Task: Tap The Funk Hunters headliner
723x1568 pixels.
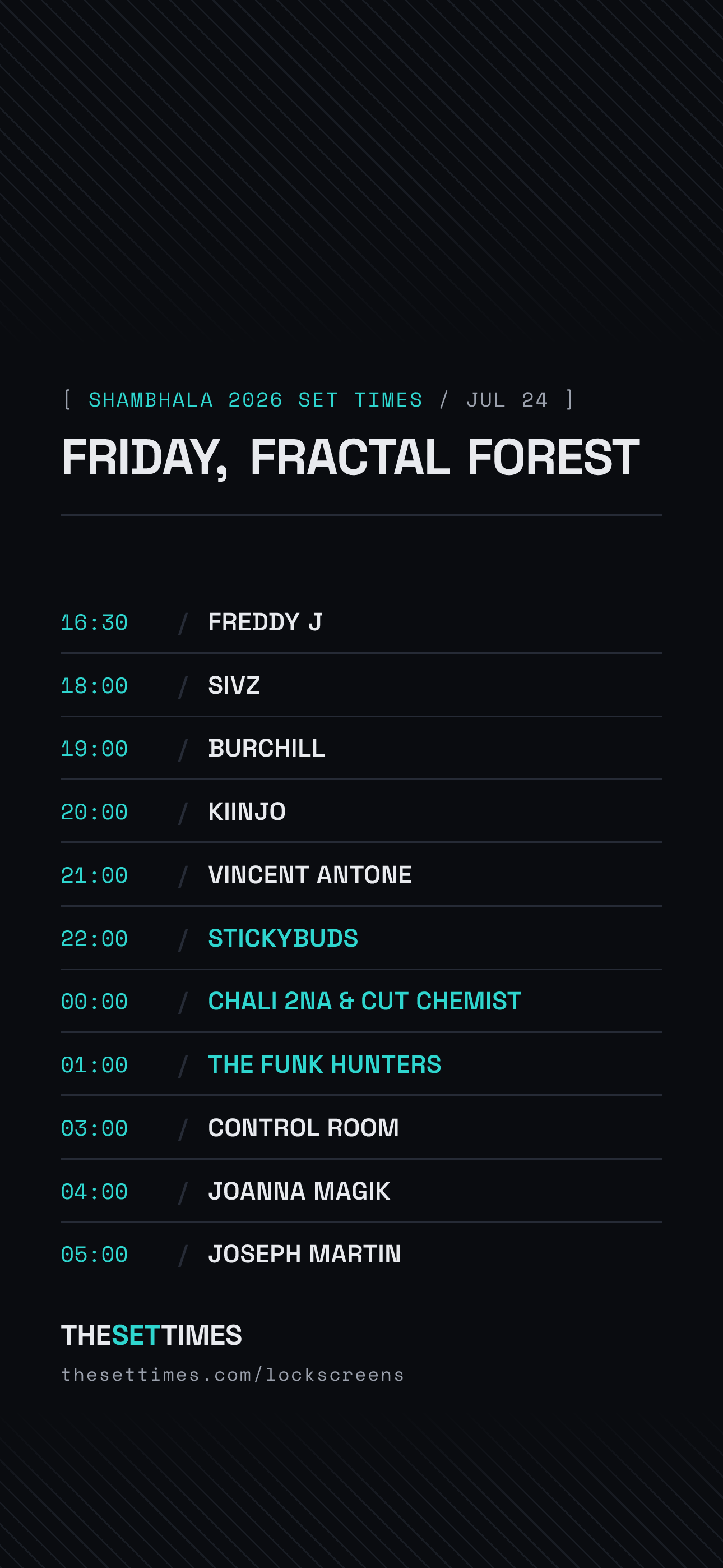Action: tap(325, 1064)
